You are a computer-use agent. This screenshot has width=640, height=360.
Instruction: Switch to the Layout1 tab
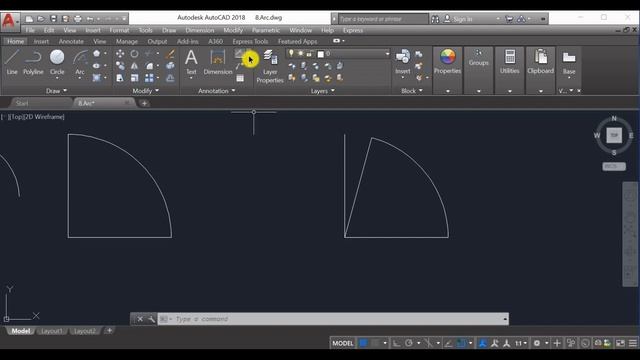tap(51, 331)
